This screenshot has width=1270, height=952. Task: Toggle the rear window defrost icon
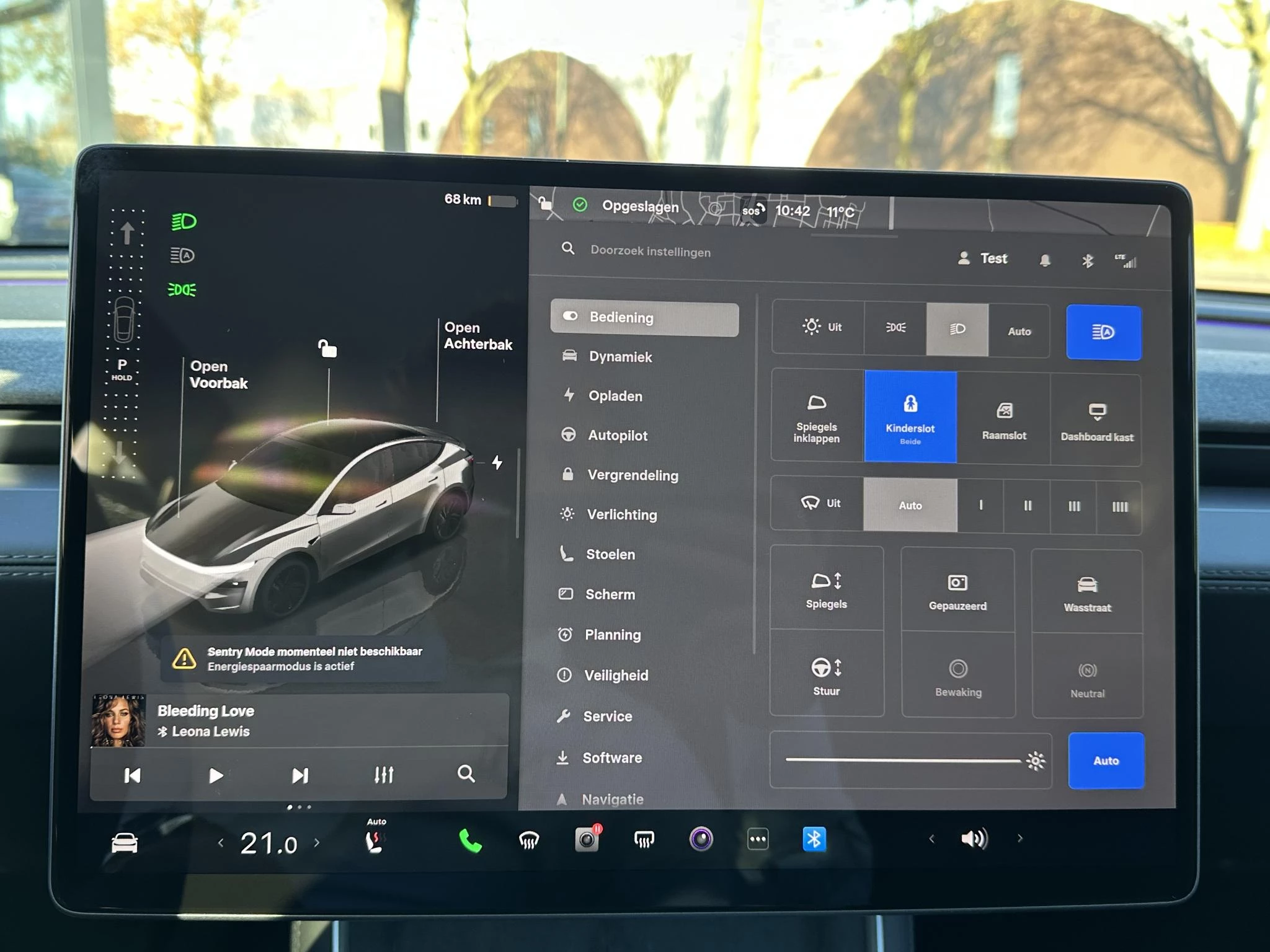(x=643, y=840)
